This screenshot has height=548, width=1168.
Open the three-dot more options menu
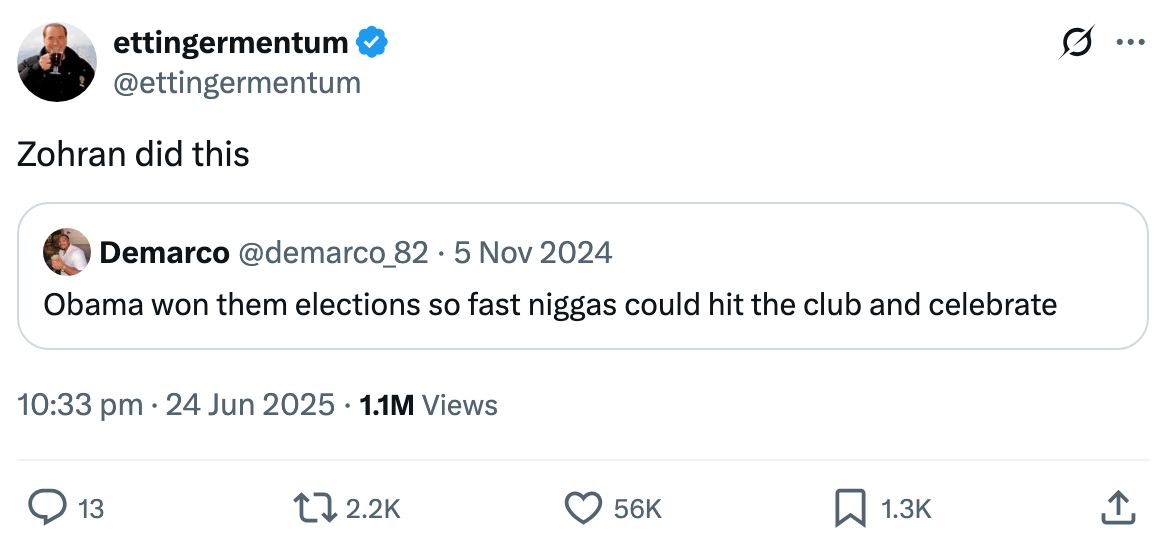tap(1130, 43)
